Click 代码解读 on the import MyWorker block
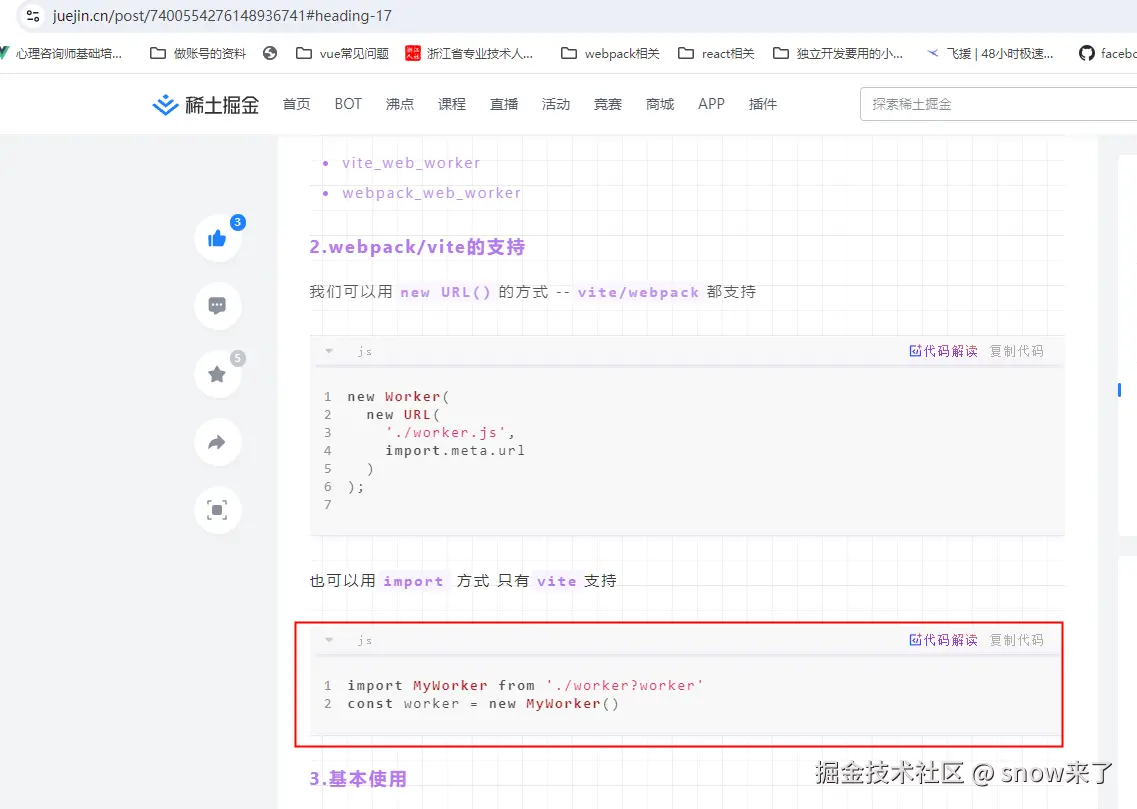The width and height of the screenshot is (1137, 809). [x=943, y=640]
